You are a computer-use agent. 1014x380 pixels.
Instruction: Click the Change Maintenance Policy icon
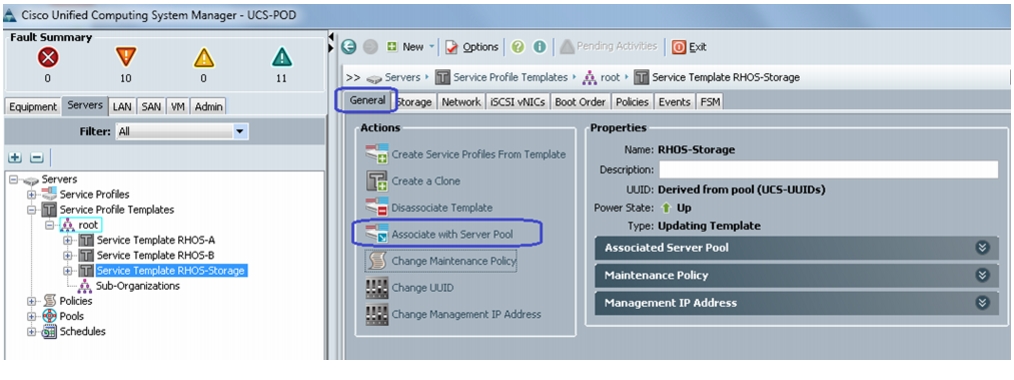[377, 261]
